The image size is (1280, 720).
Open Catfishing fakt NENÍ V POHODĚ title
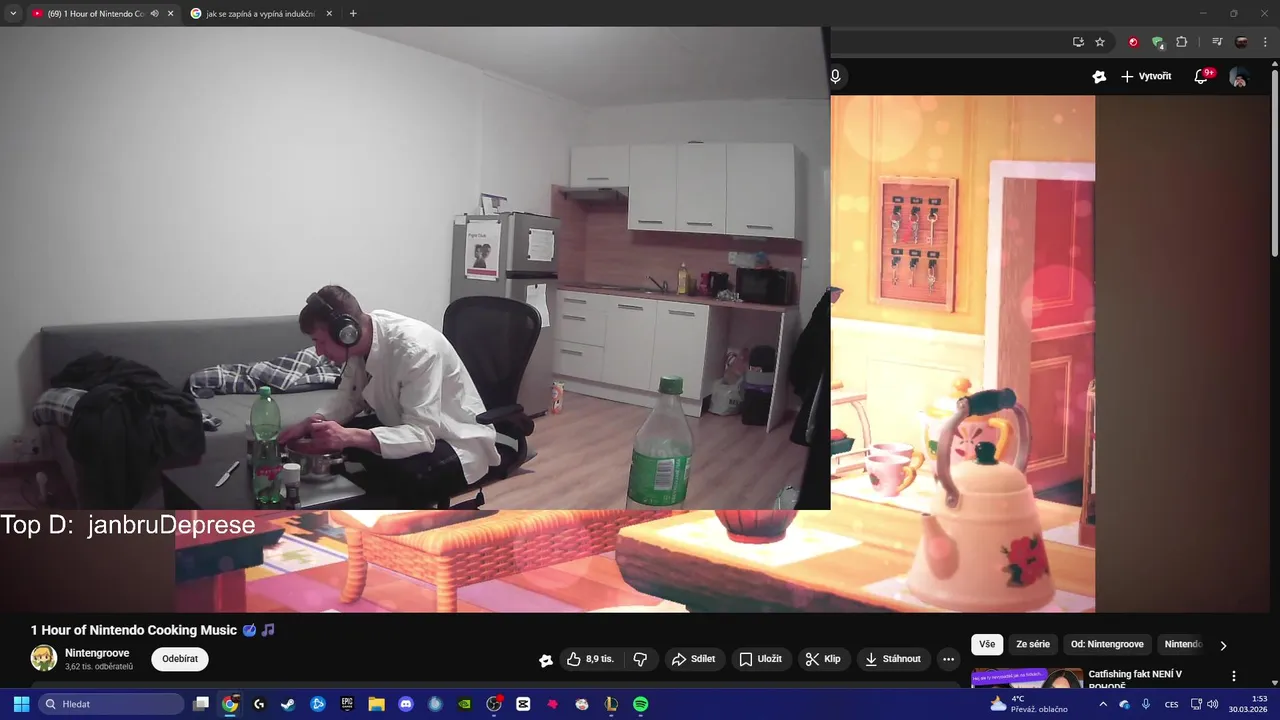(x=1135, y=679)
